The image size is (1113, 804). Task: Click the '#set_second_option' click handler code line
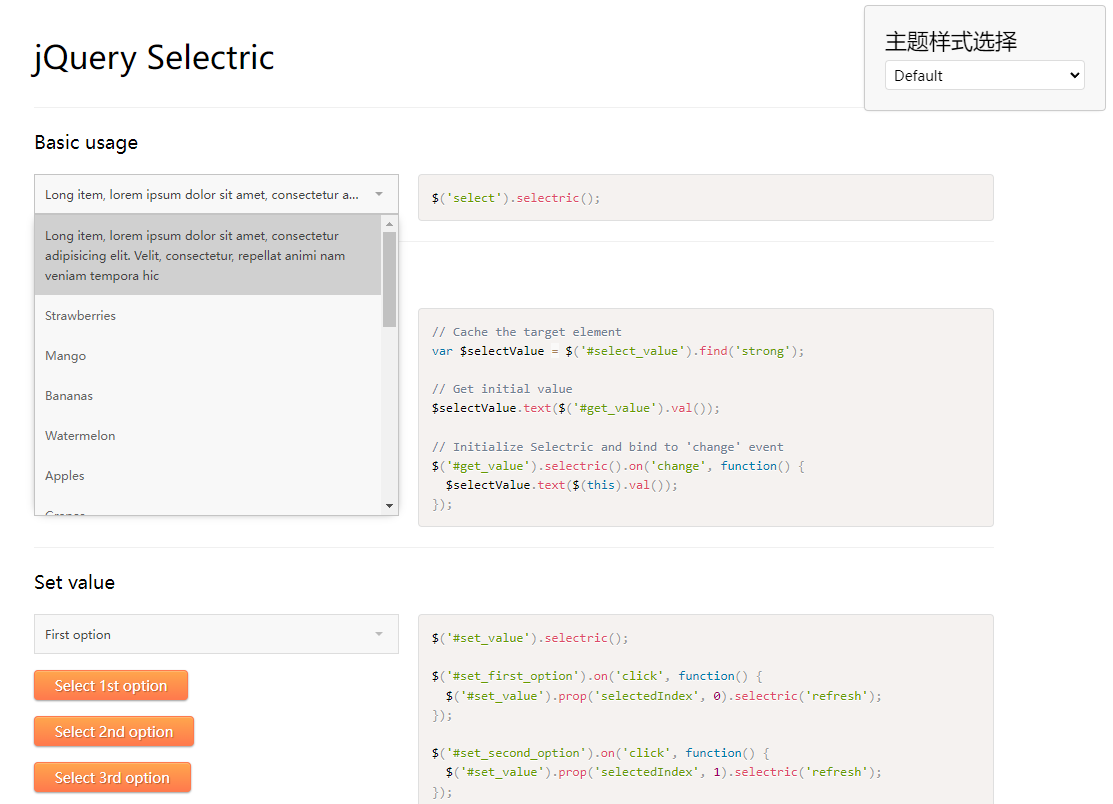pyautogui.click(x=601, y=753)
